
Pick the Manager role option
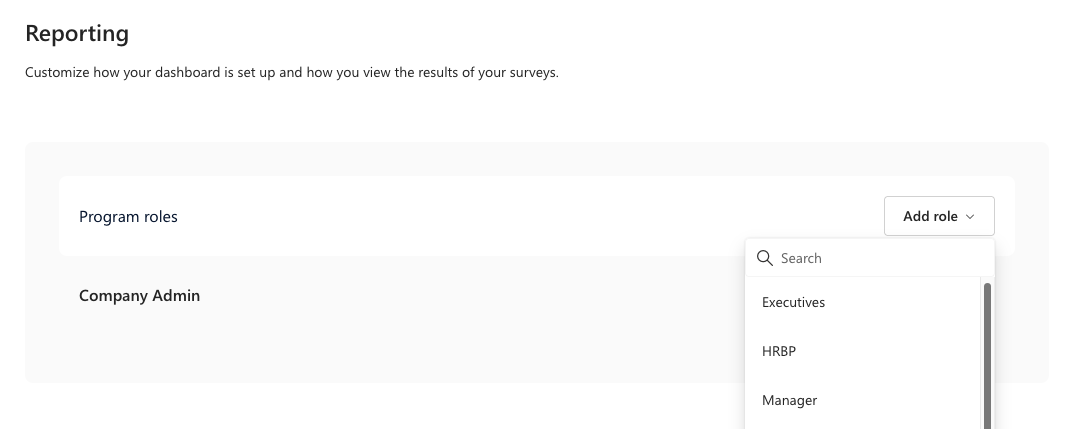coord(789,400)
